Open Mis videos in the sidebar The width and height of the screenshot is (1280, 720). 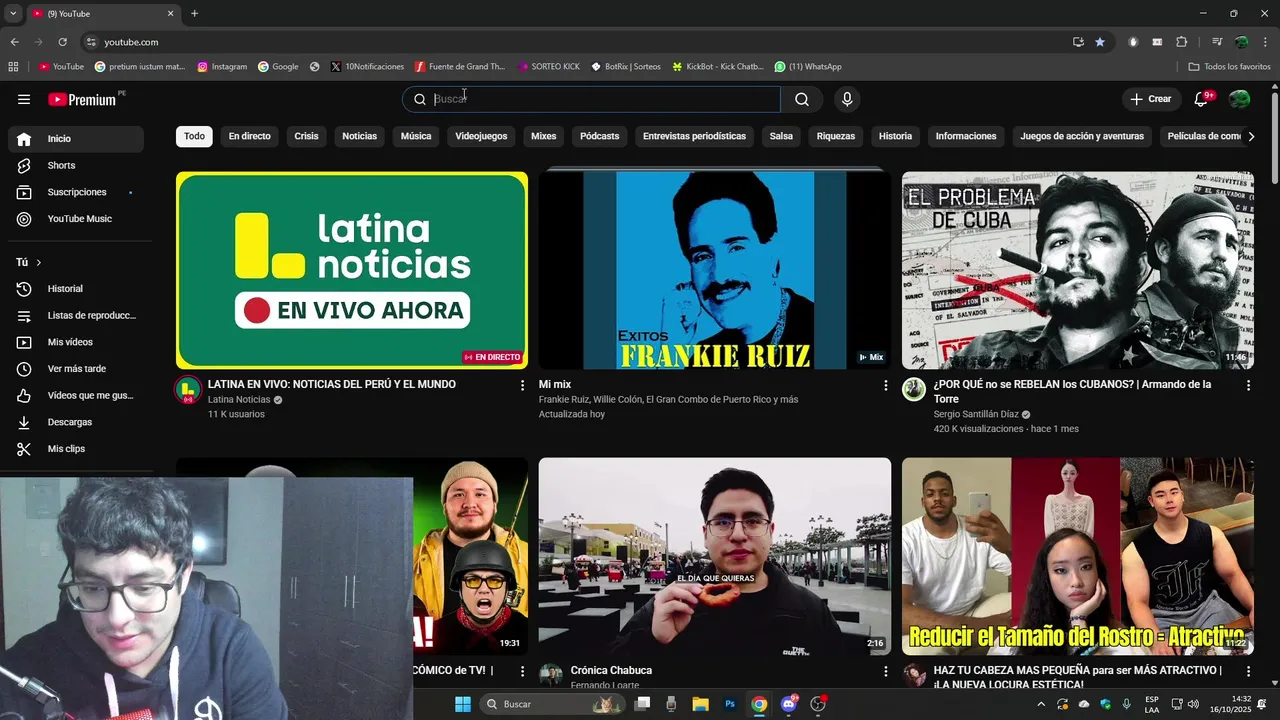(76, 342)
